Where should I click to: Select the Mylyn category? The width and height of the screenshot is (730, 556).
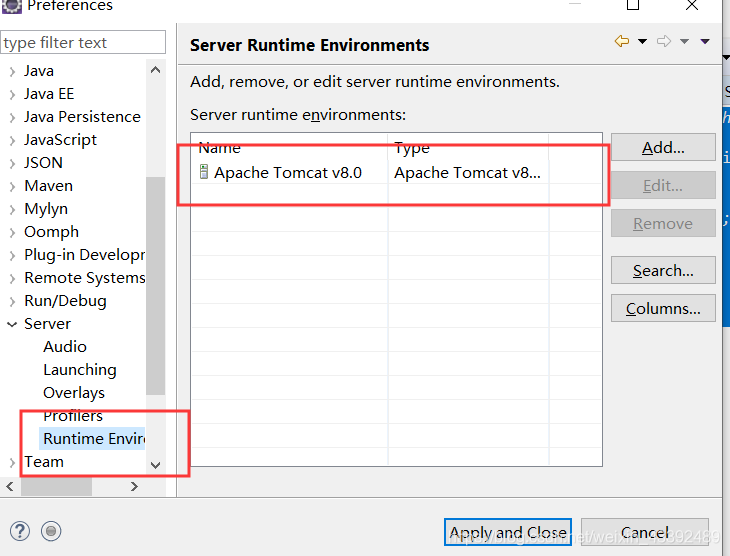coord(46,209)
